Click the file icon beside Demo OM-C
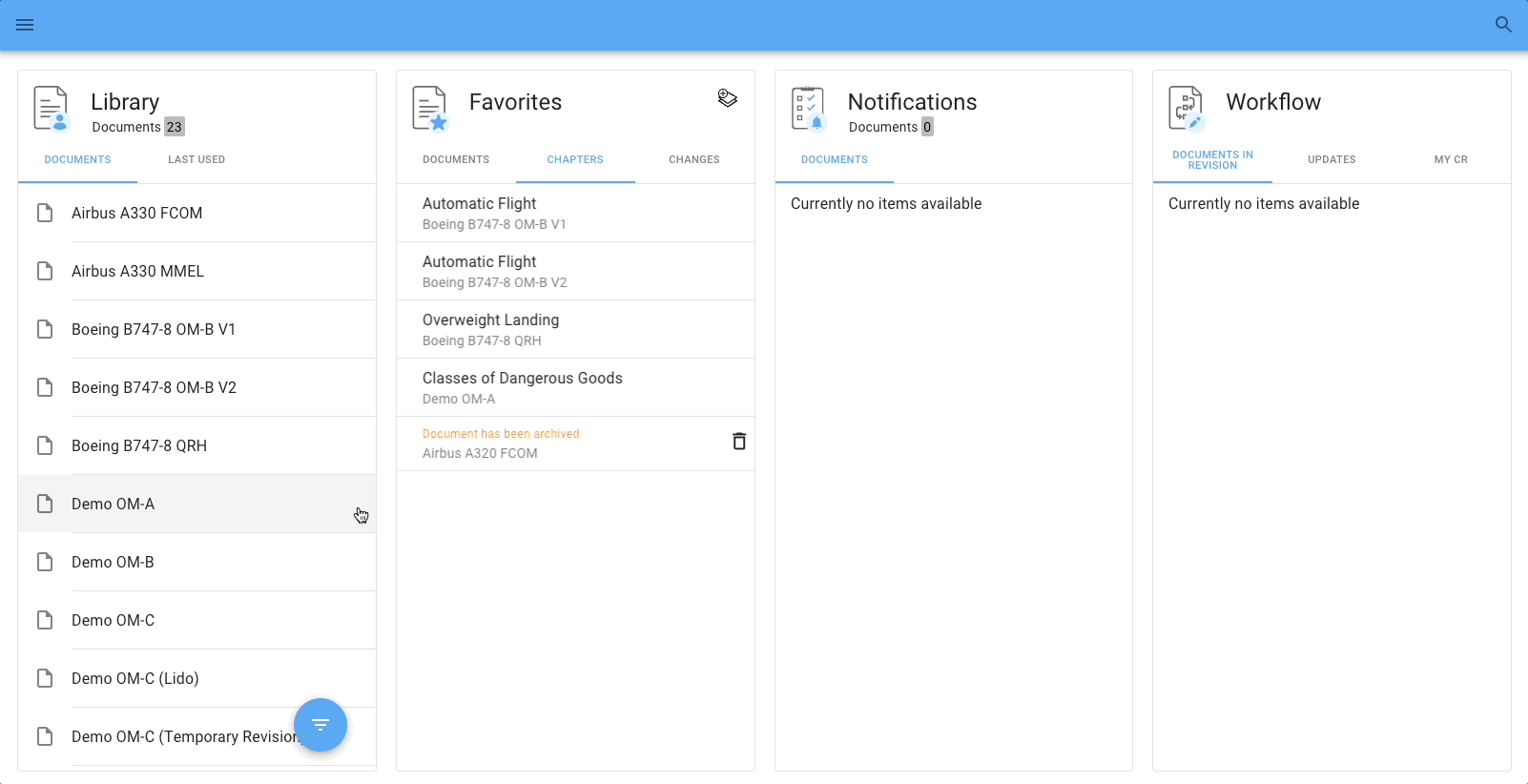 (x=45, y=620)
